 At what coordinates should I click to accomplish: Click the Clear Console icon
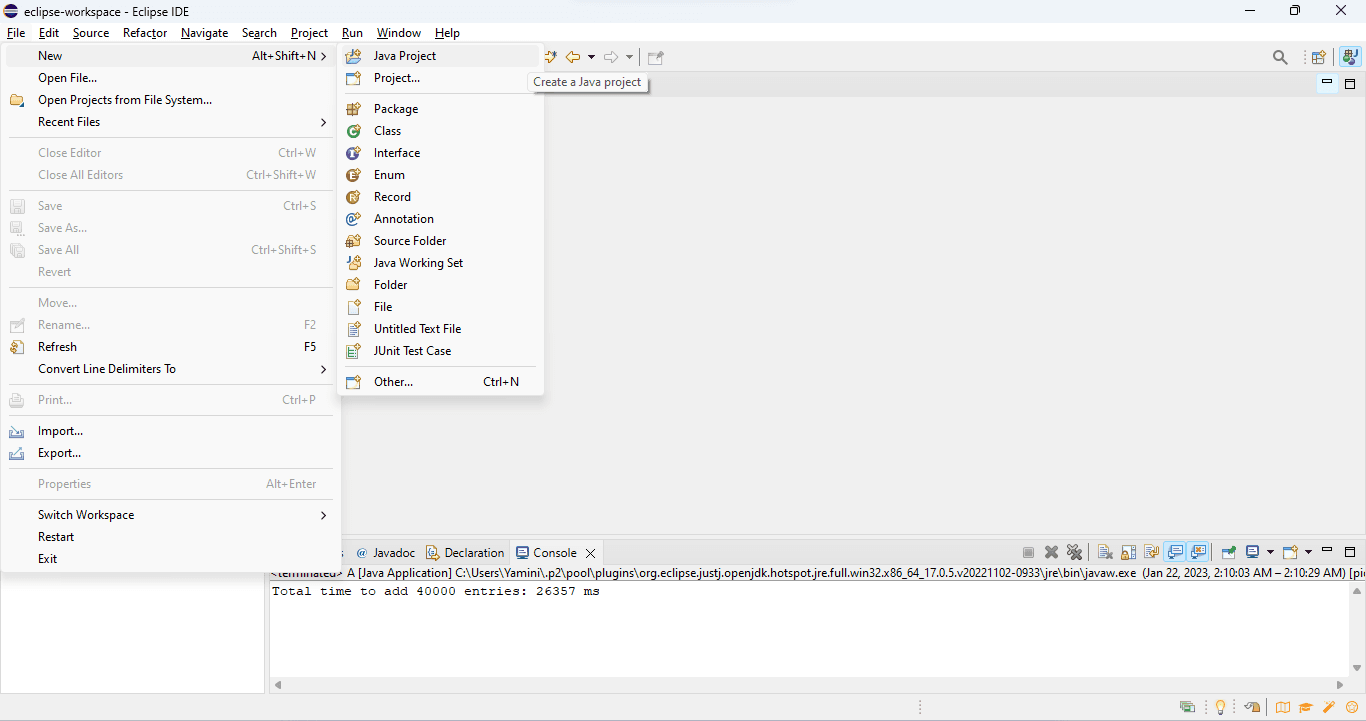pyautogui.click(x=1105, y=552)
